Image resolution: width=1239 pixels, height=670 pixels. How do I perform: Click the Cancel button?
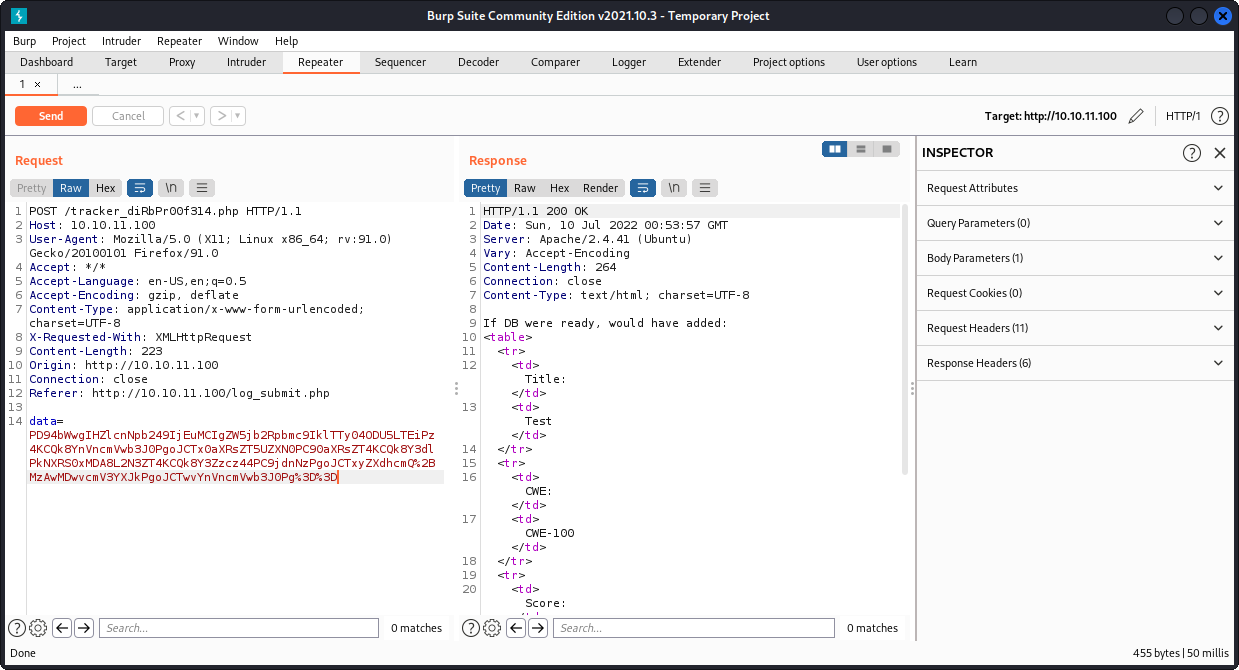[128, 116]
